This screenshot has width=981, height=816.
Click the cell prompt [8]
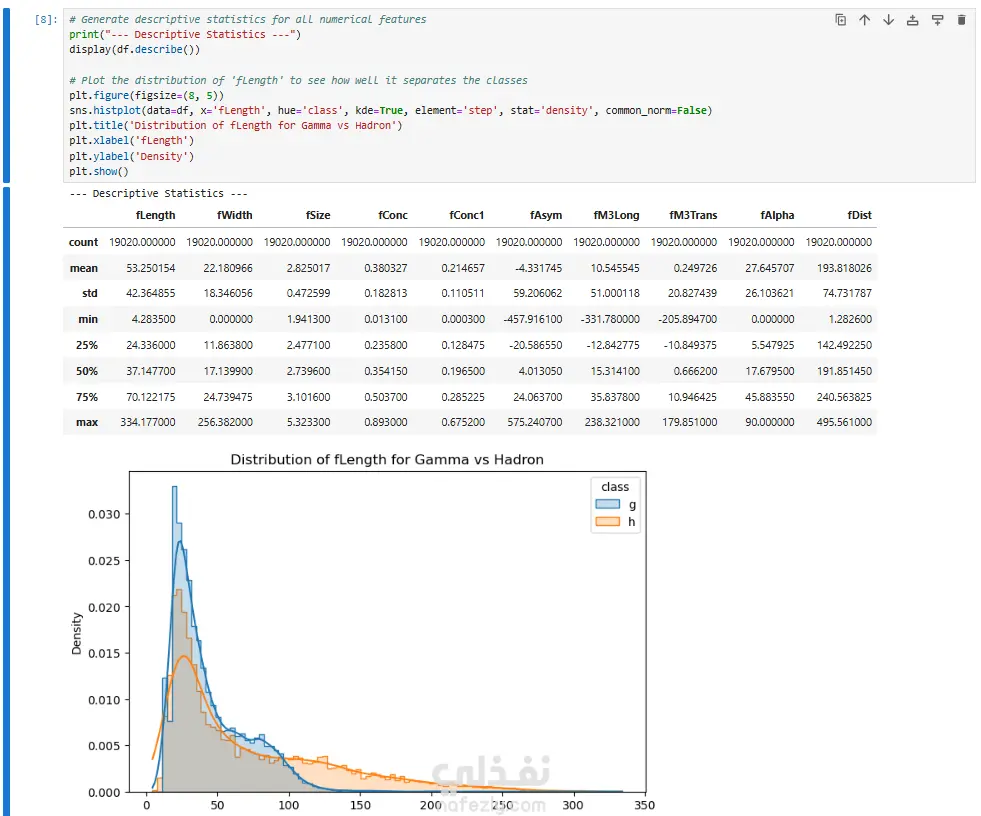pos(46,19)
